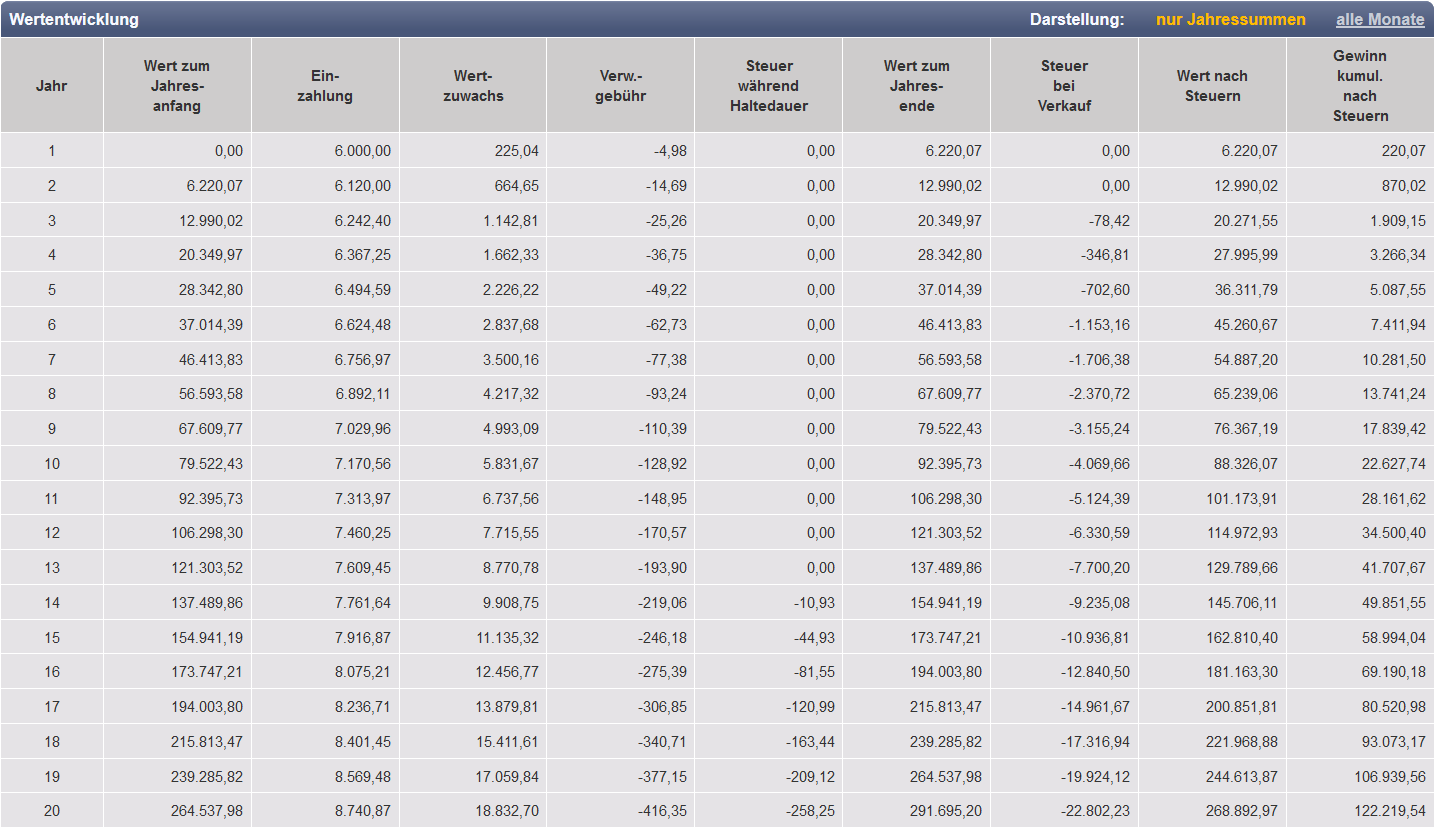Click the 'Einzahlung' column header
This screenshot has height=828, width=1442.
point(325,86)
